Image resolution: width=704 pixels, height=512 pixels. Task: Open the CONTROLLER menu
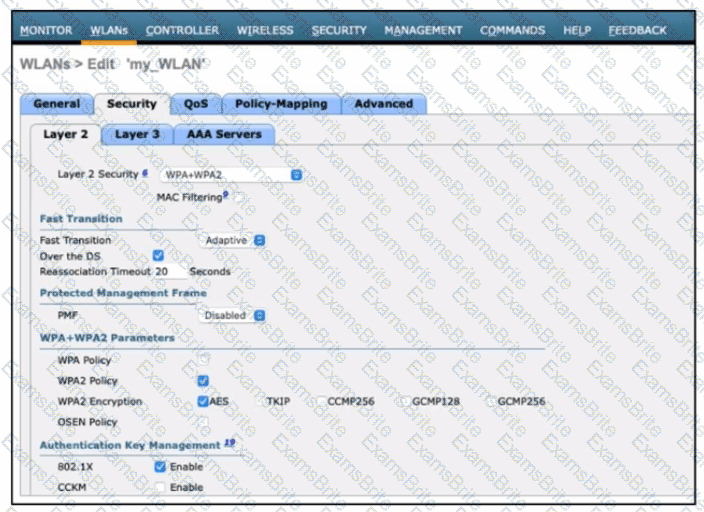tap(182, 30)
